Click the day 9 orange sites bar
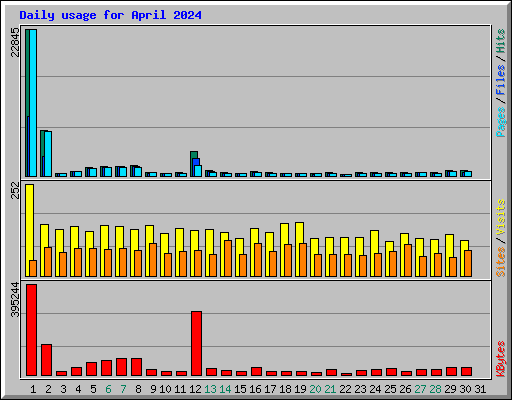Image resolution: width=512 pixels, height=400 pixels. [153, 260]
